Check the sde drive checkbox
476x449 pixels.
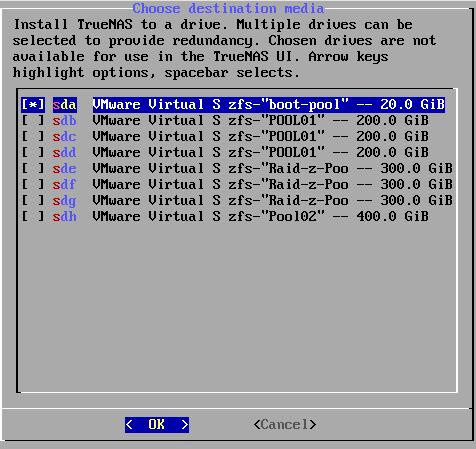[33, 169]
